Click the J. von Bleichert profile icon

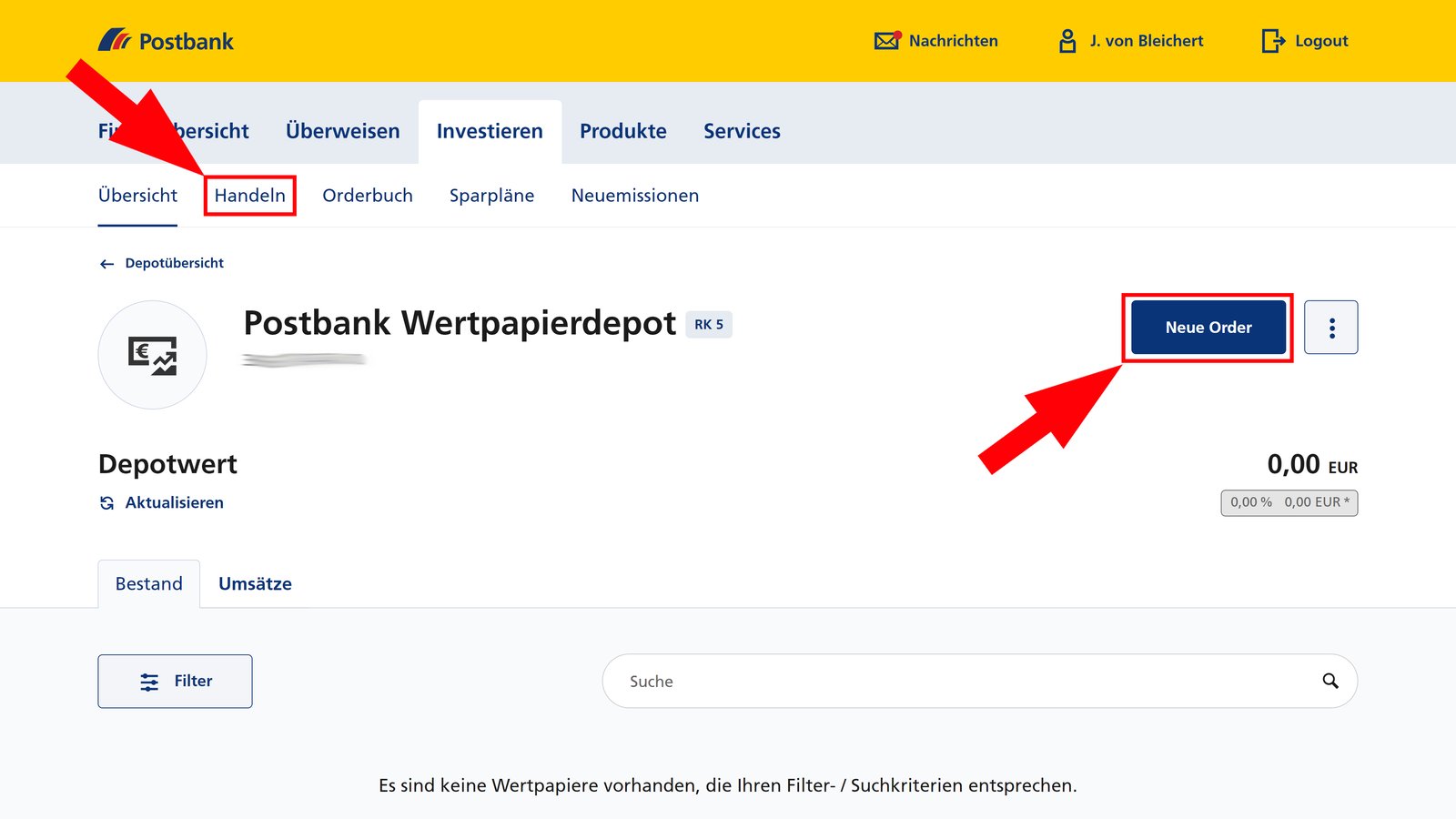(1066, 40)
